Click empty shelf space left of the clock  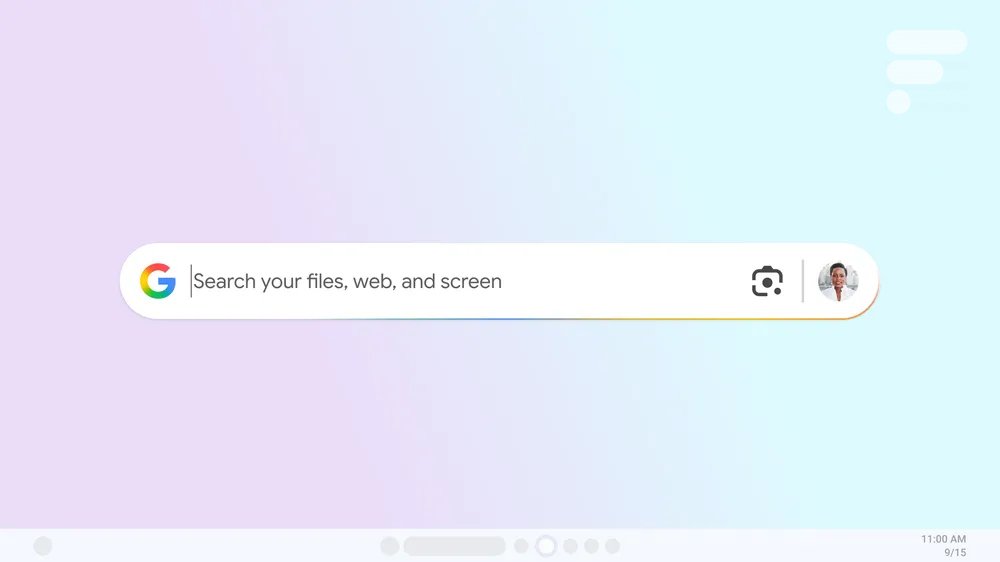pyautogui.click(x=765, y=546)
